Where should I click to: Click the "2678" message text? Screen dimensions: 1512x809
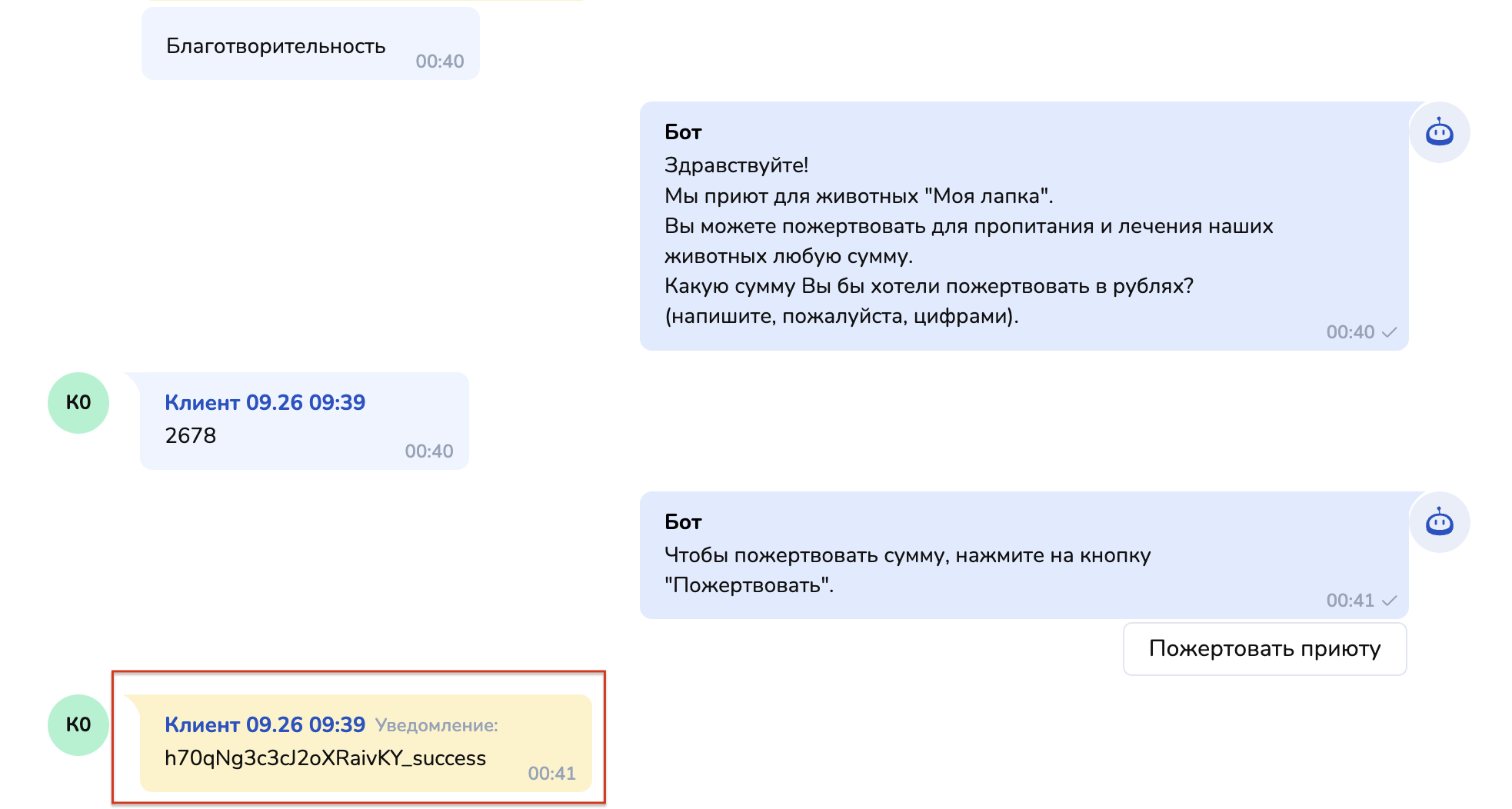(191, 436)
